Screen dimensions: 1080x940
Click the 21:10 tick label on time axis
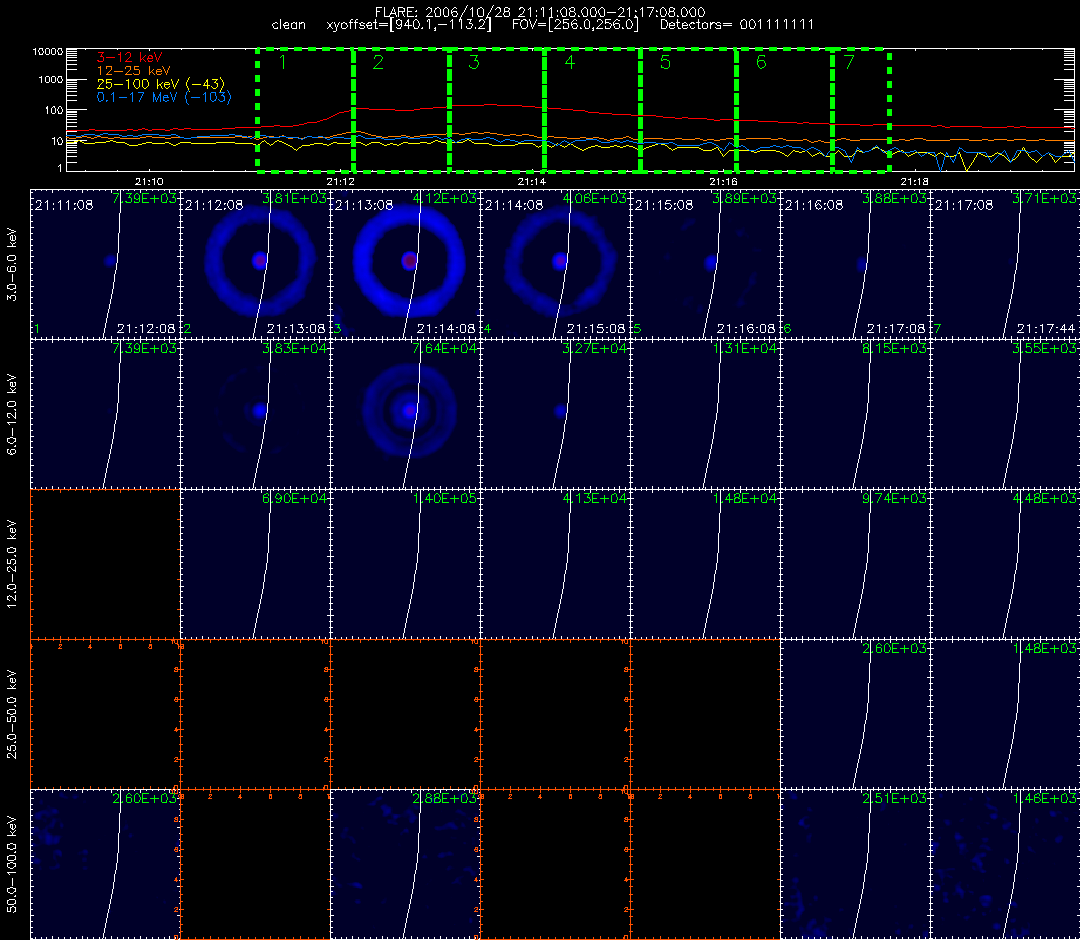click(x=149, y=182)
